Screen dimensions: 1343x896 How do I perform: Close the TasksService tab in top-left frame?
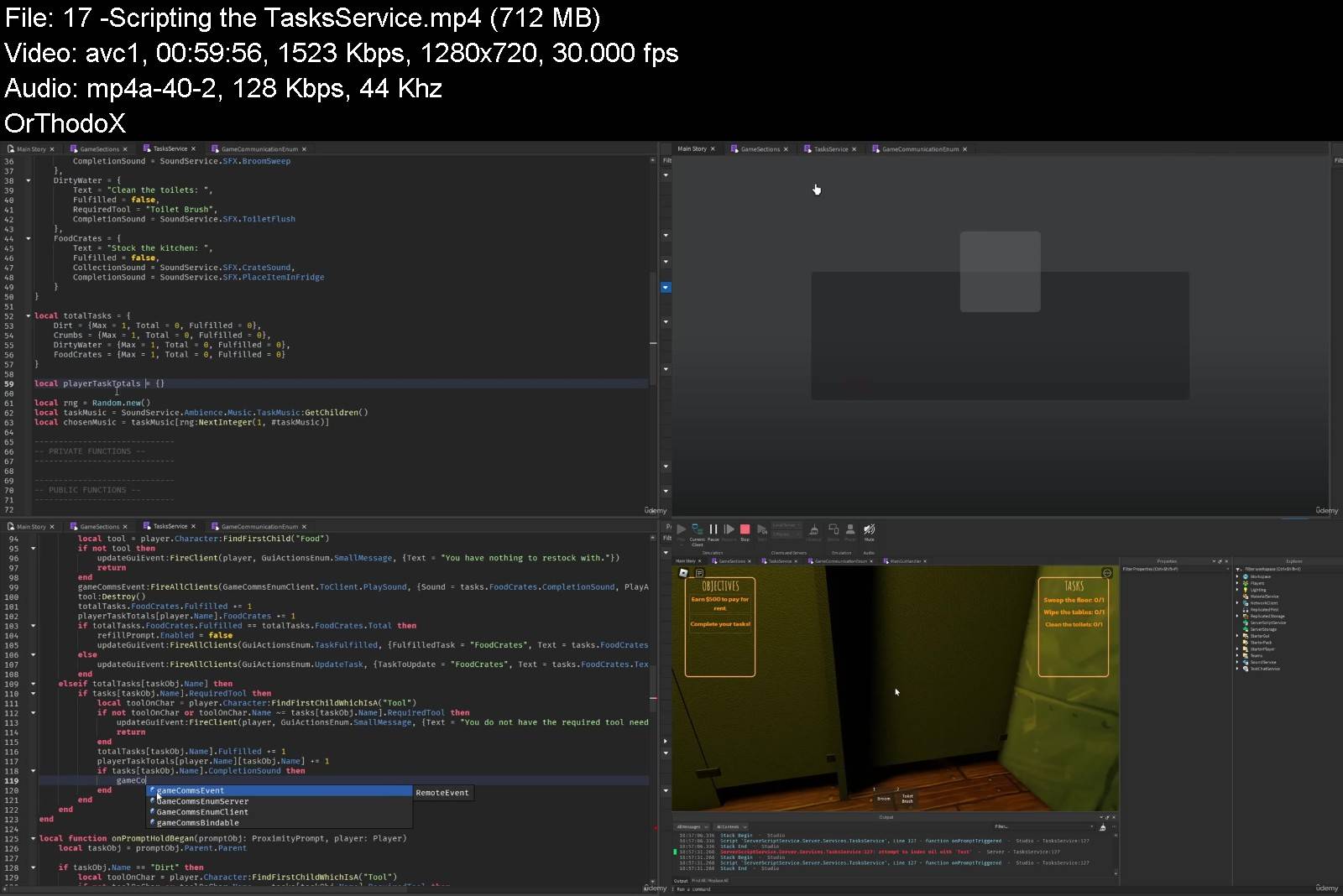[193, 149]
